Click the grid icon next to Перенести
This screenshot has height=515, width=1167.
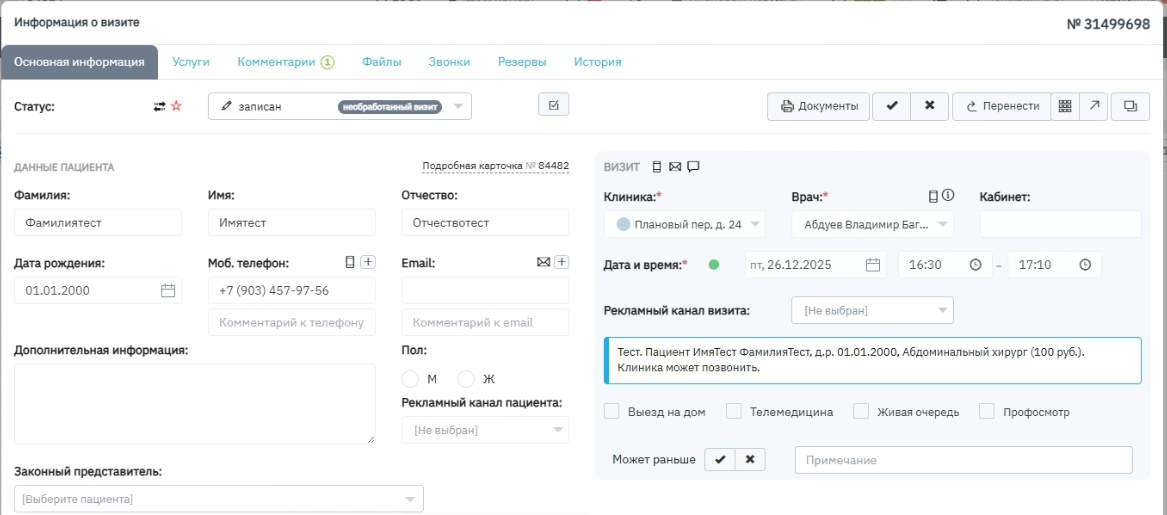click(1064, 106)
